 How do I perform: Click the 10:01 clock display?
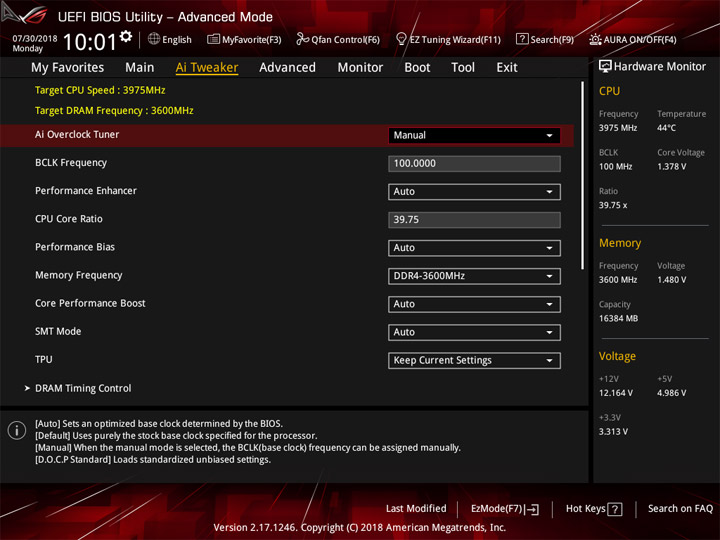pyautogui.click(x=90, y=42)
